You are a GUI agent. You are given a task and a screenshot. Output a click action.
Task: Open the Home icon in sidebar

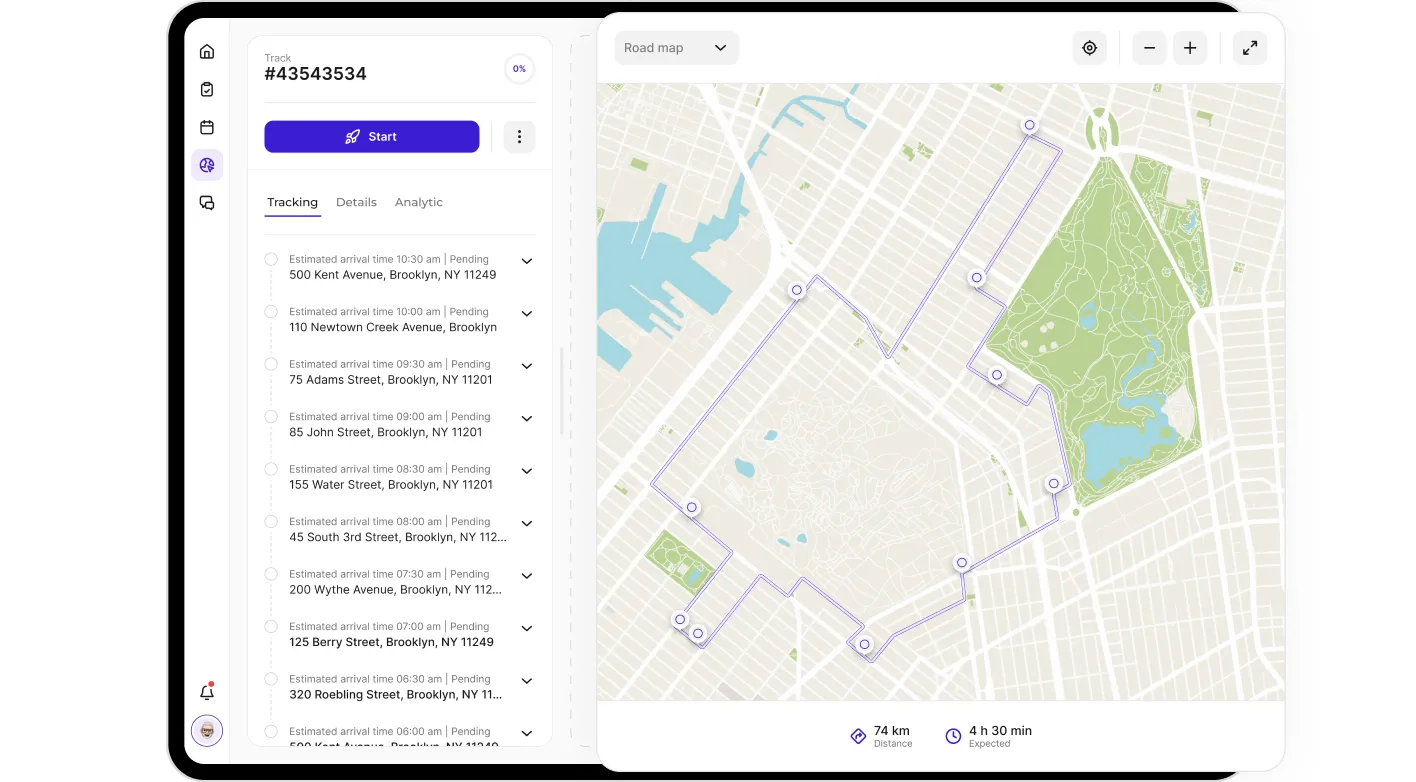pyautogui.click(x=207, y=52)
